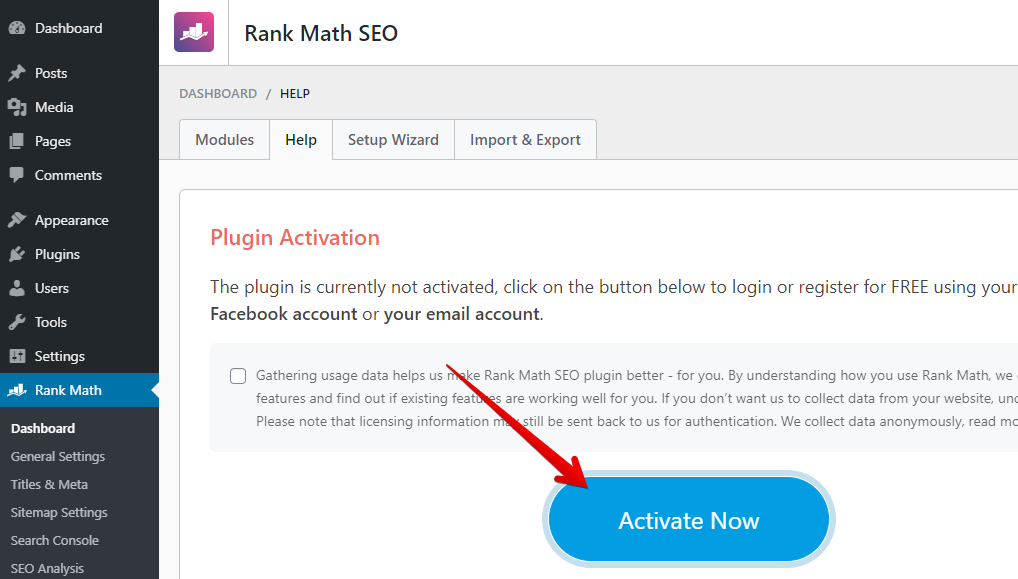This screenshot has width=1018, height=579.
Task: Click the Settings sliders icon
Action: 17,356
